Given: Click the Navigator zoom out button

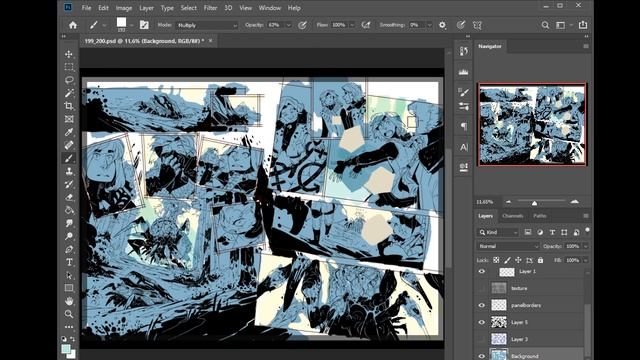Looking at the screenshot, I should (x=508, y=202).
